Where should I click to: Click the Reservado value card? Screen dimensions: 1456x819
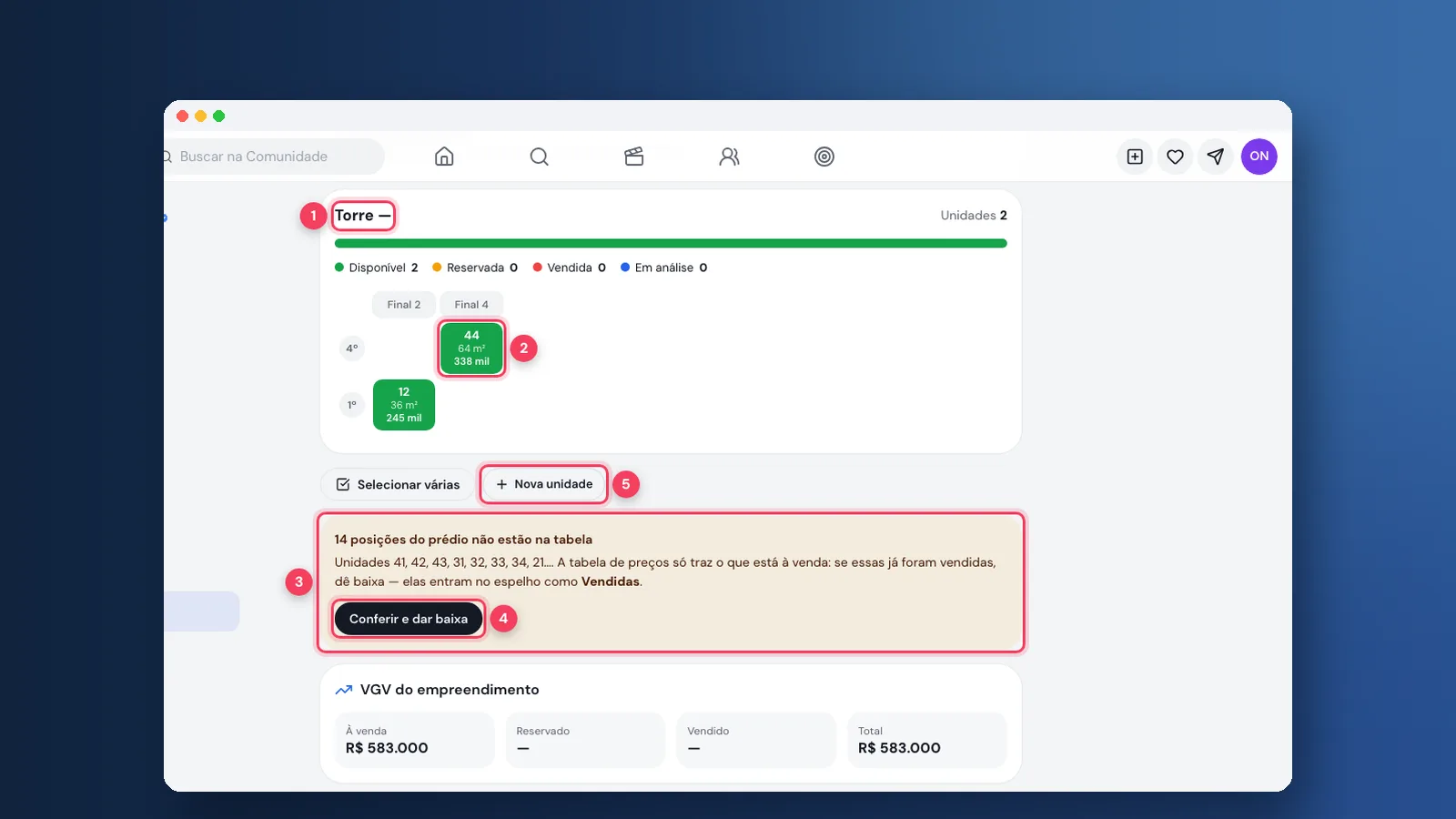tap(585, 740)
